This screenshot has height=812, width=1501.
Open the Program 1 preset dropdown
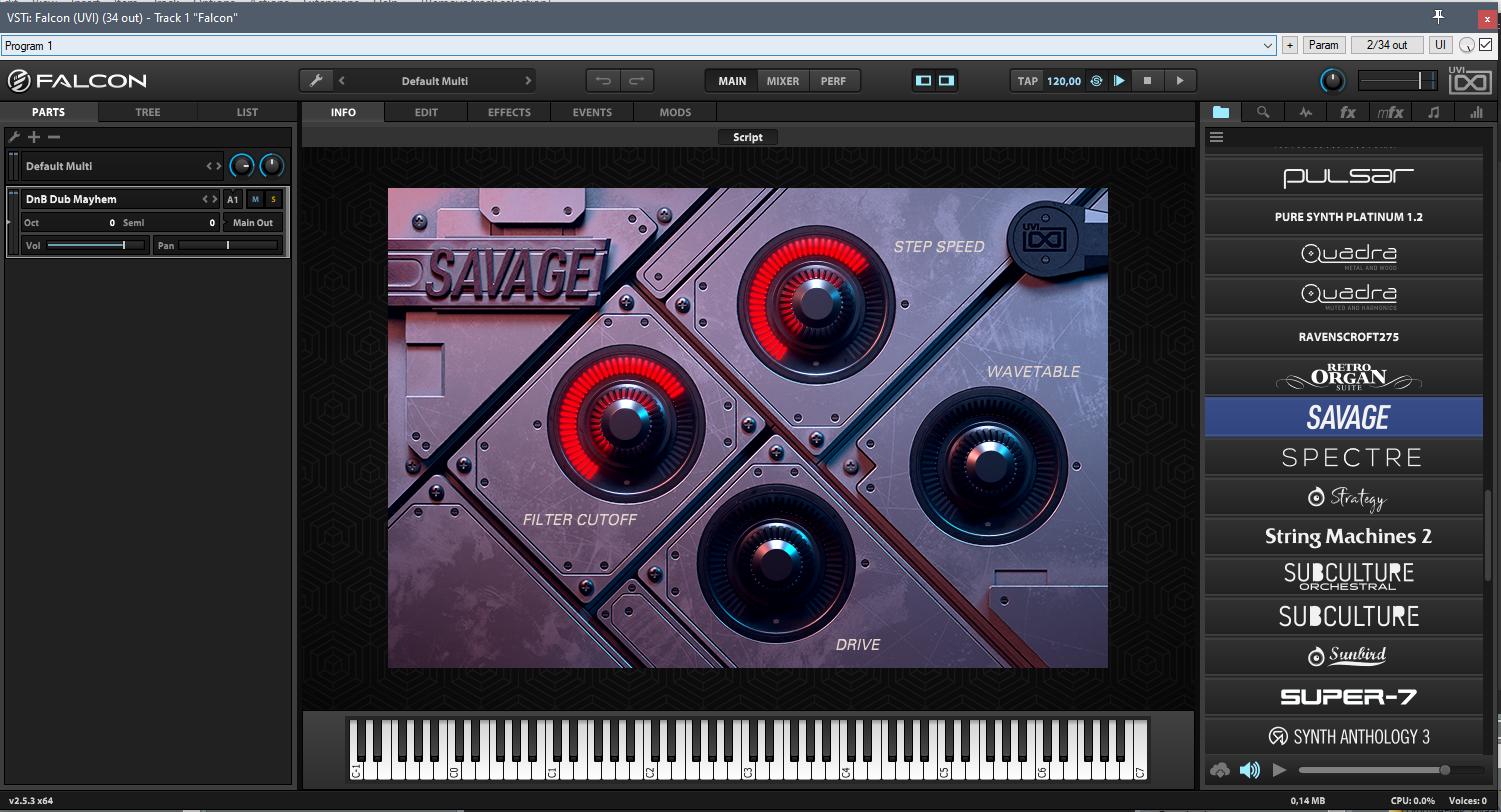click(x=1268, y=45)
